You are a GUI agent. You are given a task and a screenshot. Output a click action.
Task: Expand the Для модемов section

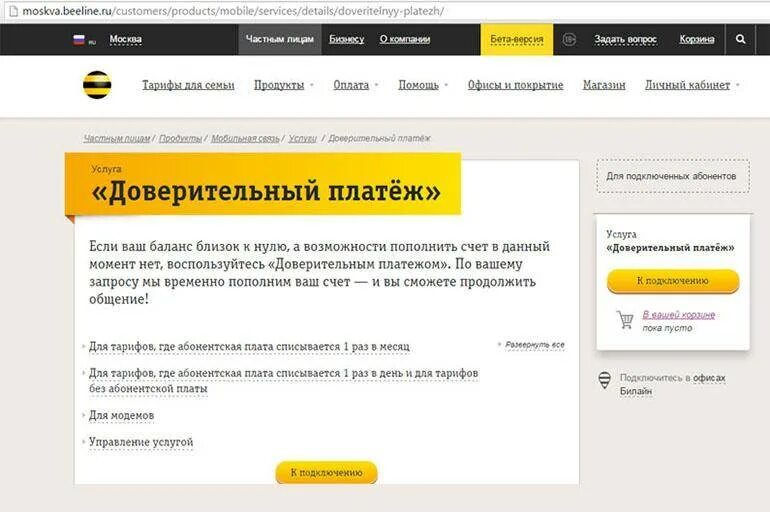(x=121, y=415)
